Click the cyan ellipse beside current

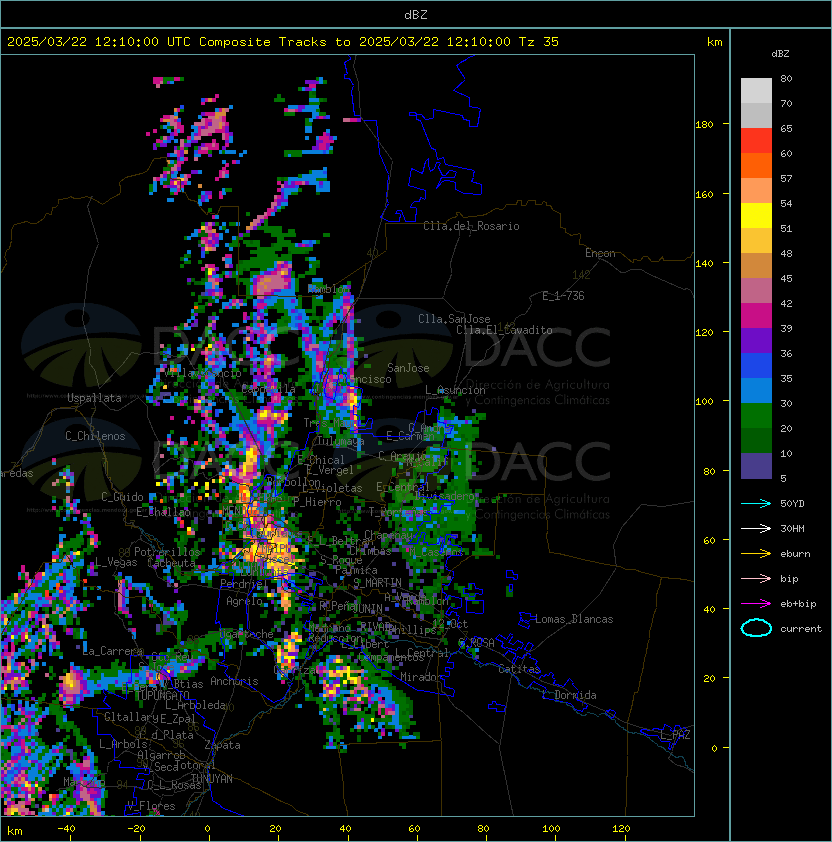(x=756, y=628)
